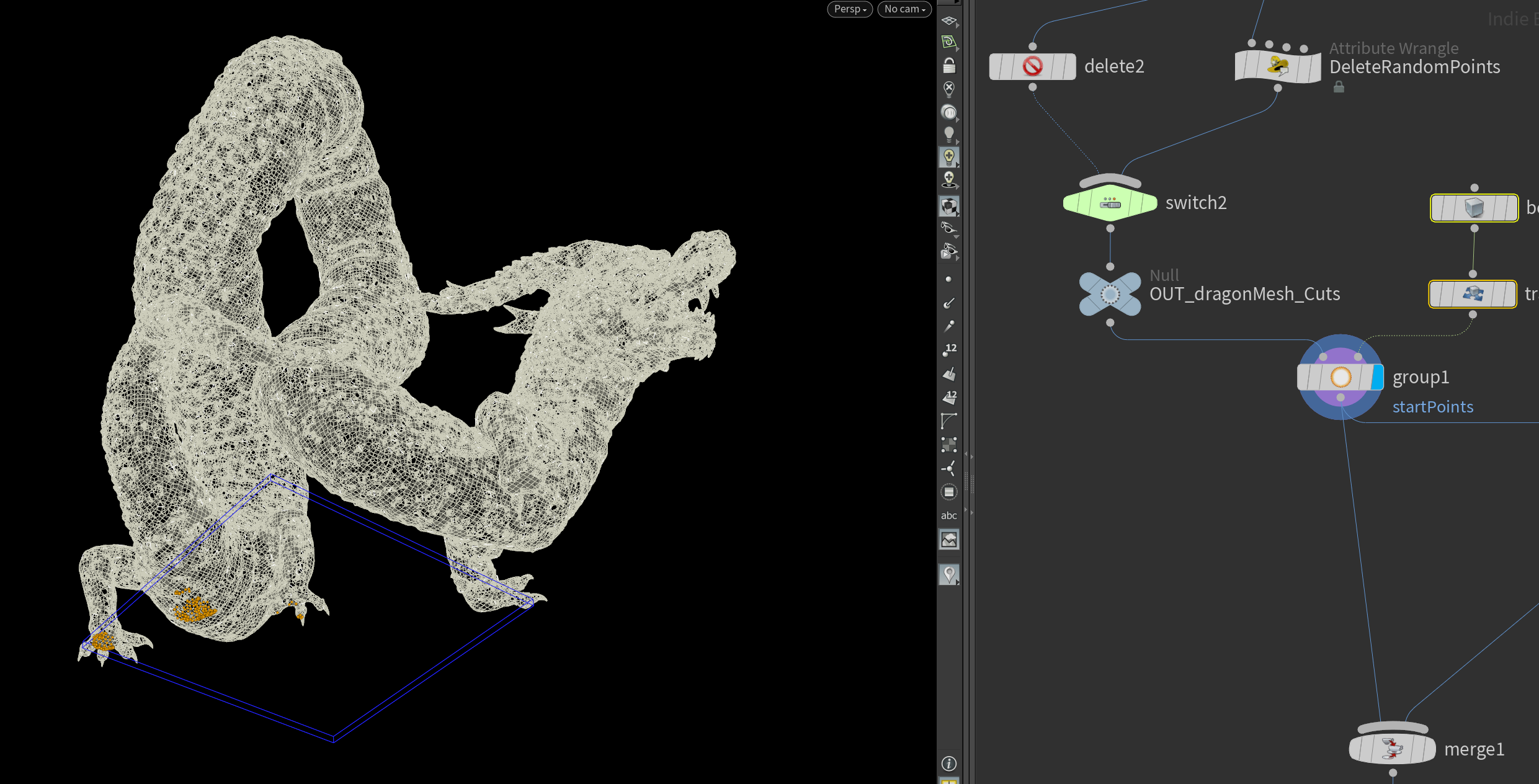Toggle display primitive normals icon

pyautogui.click(x=948, y=373)
